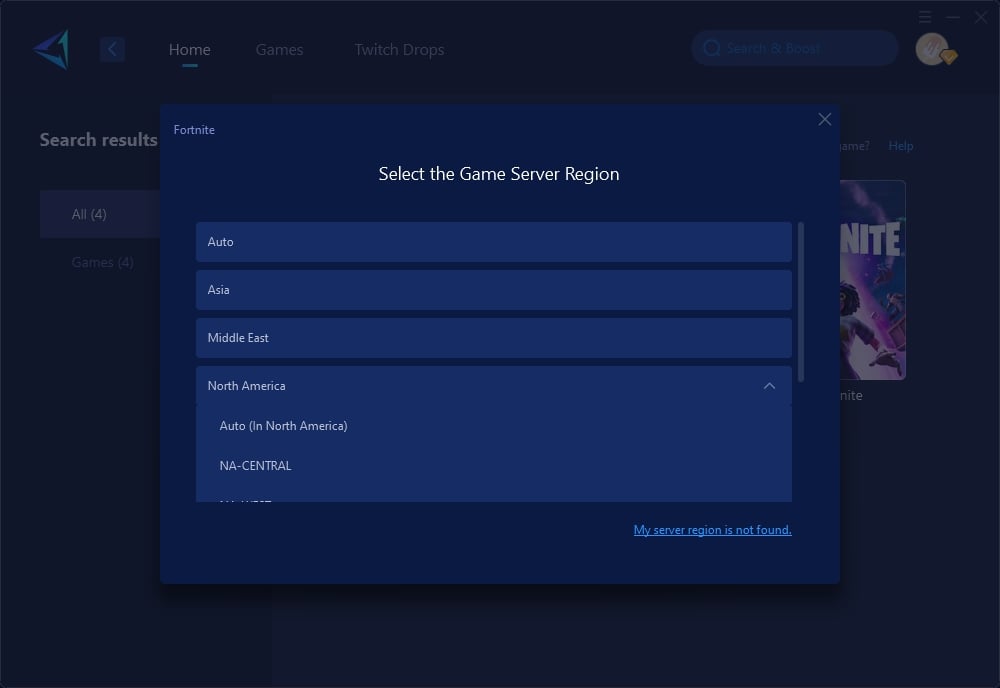
Task: Collapse the North America region chevron
Action: [769, 386]
